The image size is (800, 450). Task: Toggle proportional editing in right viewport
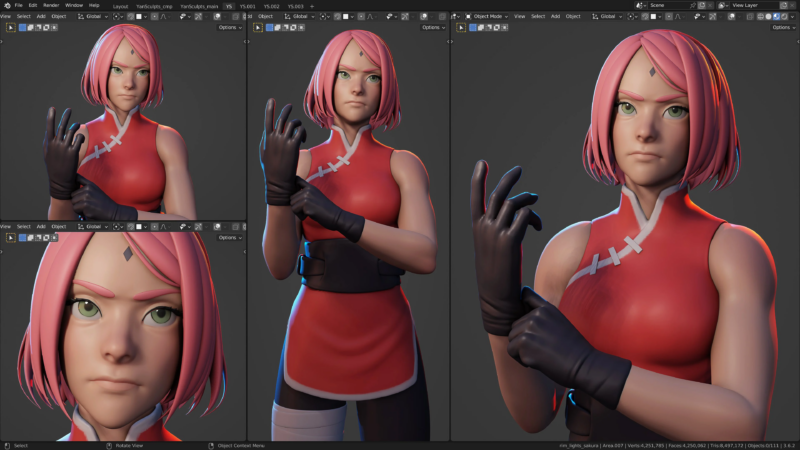click(x=669, y=16)
